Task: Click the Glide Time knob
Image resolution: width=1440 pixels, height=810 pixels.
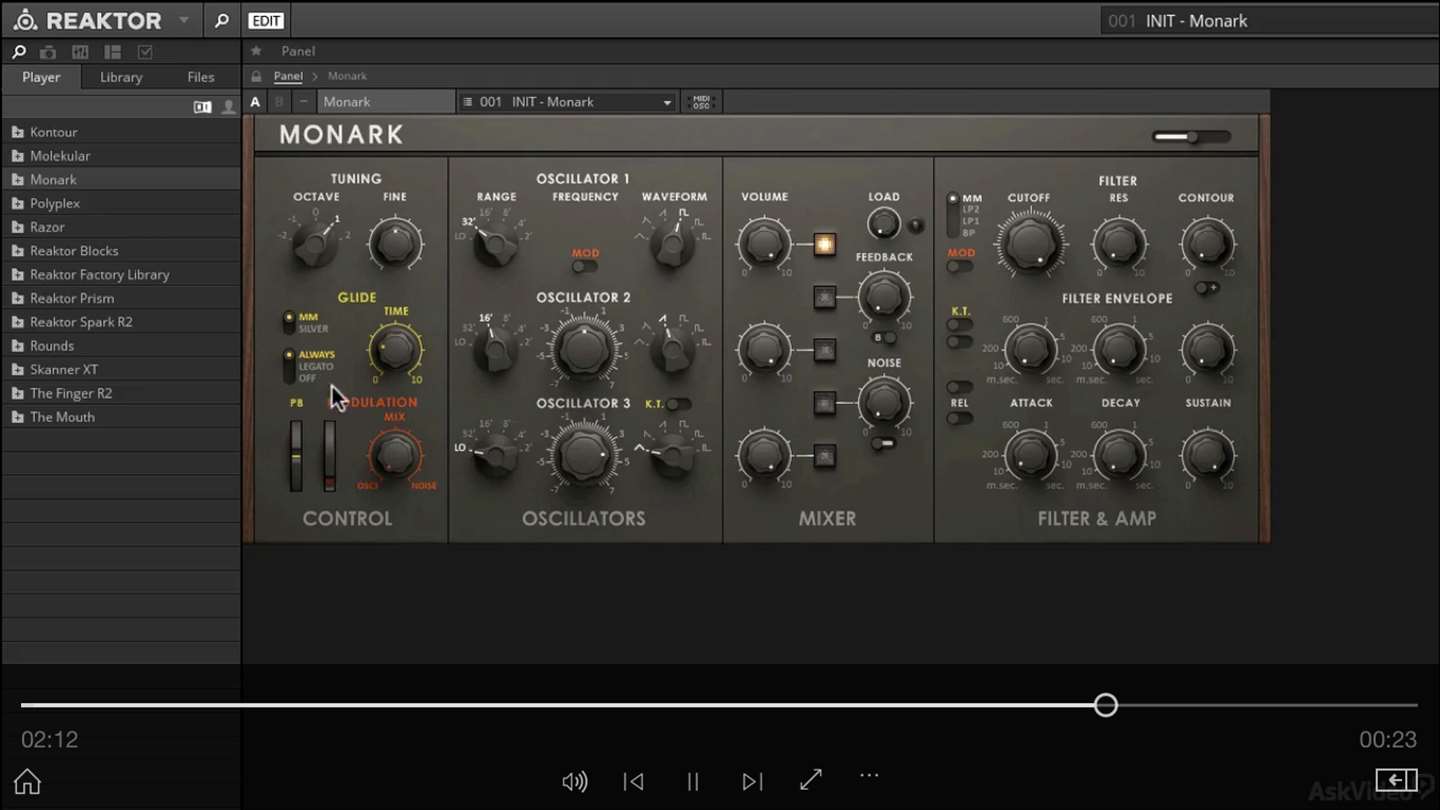Action: 396,348
